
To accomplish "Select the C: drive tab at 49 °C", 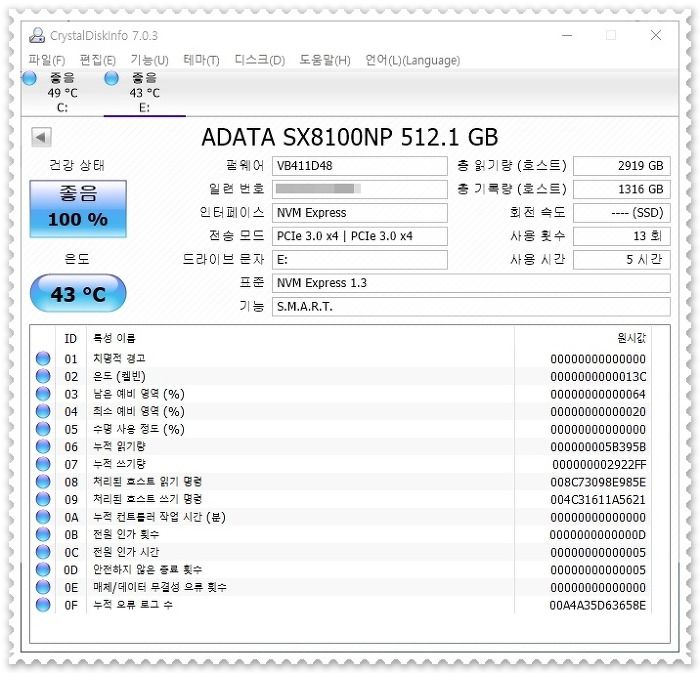I will pyautogui.click(x=62, y=93).
